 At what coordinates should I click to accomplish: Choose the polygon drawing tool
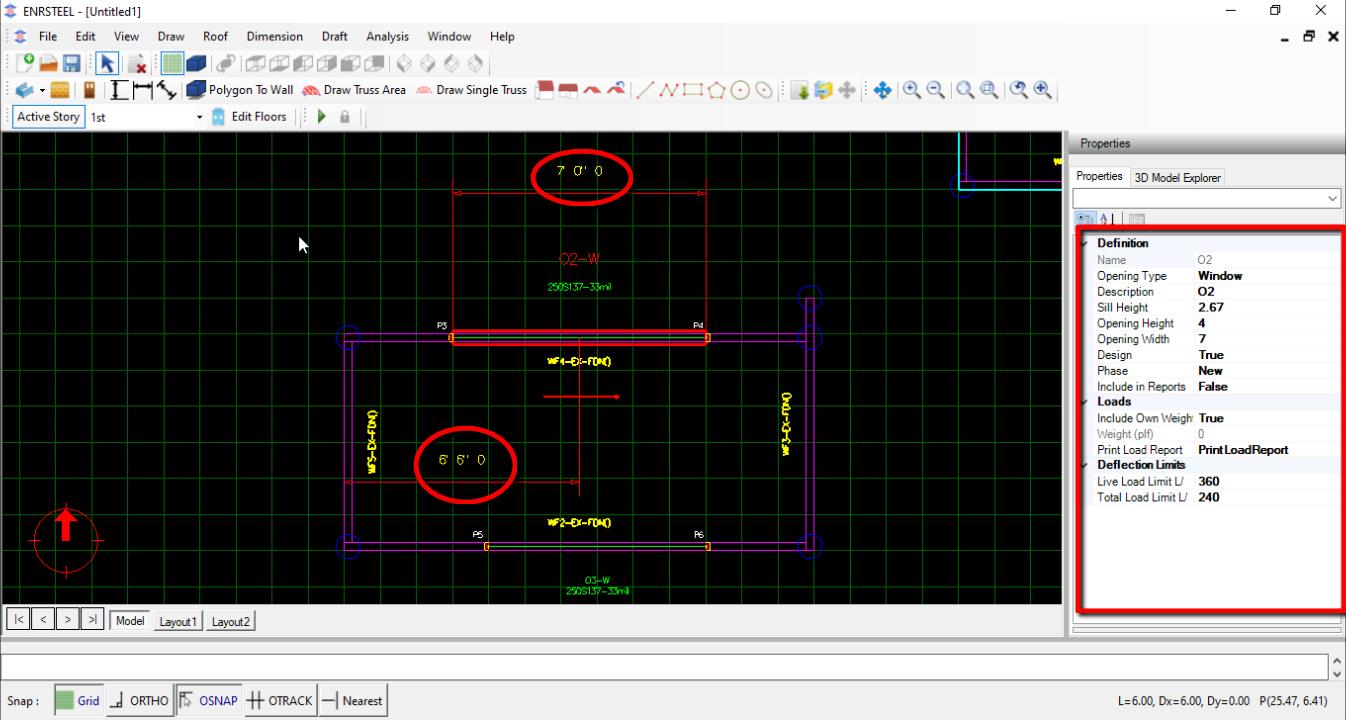point(717,90)
